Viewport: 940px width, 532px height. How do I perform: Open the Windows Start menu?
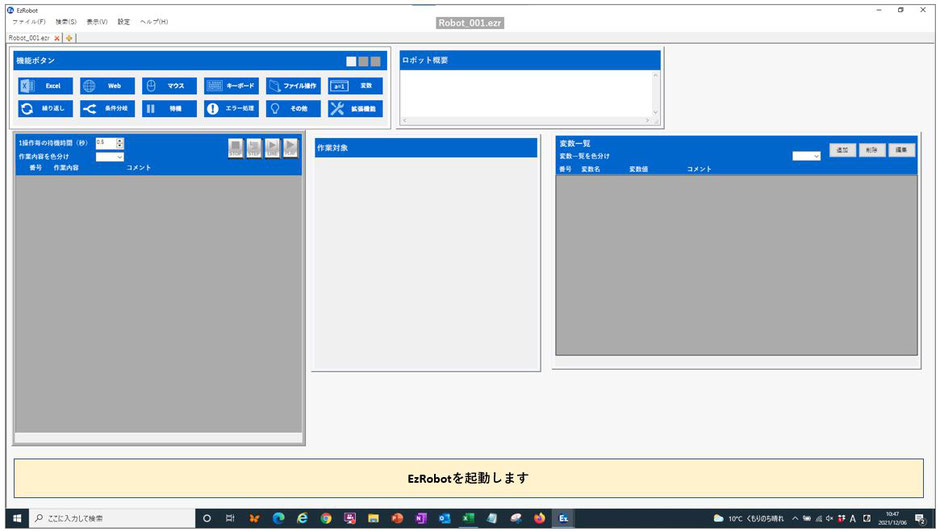(x=17, y=518)
